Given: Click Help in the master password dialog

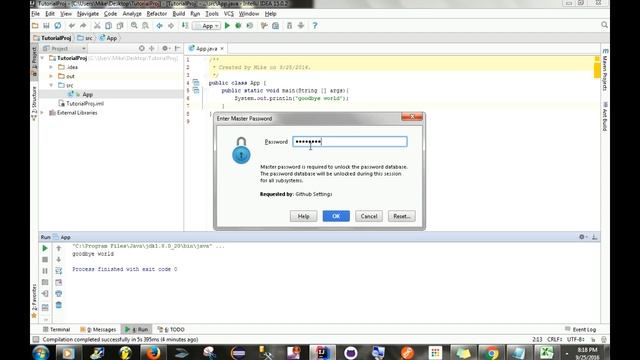Looking at the screenshot, I should 303,216.
